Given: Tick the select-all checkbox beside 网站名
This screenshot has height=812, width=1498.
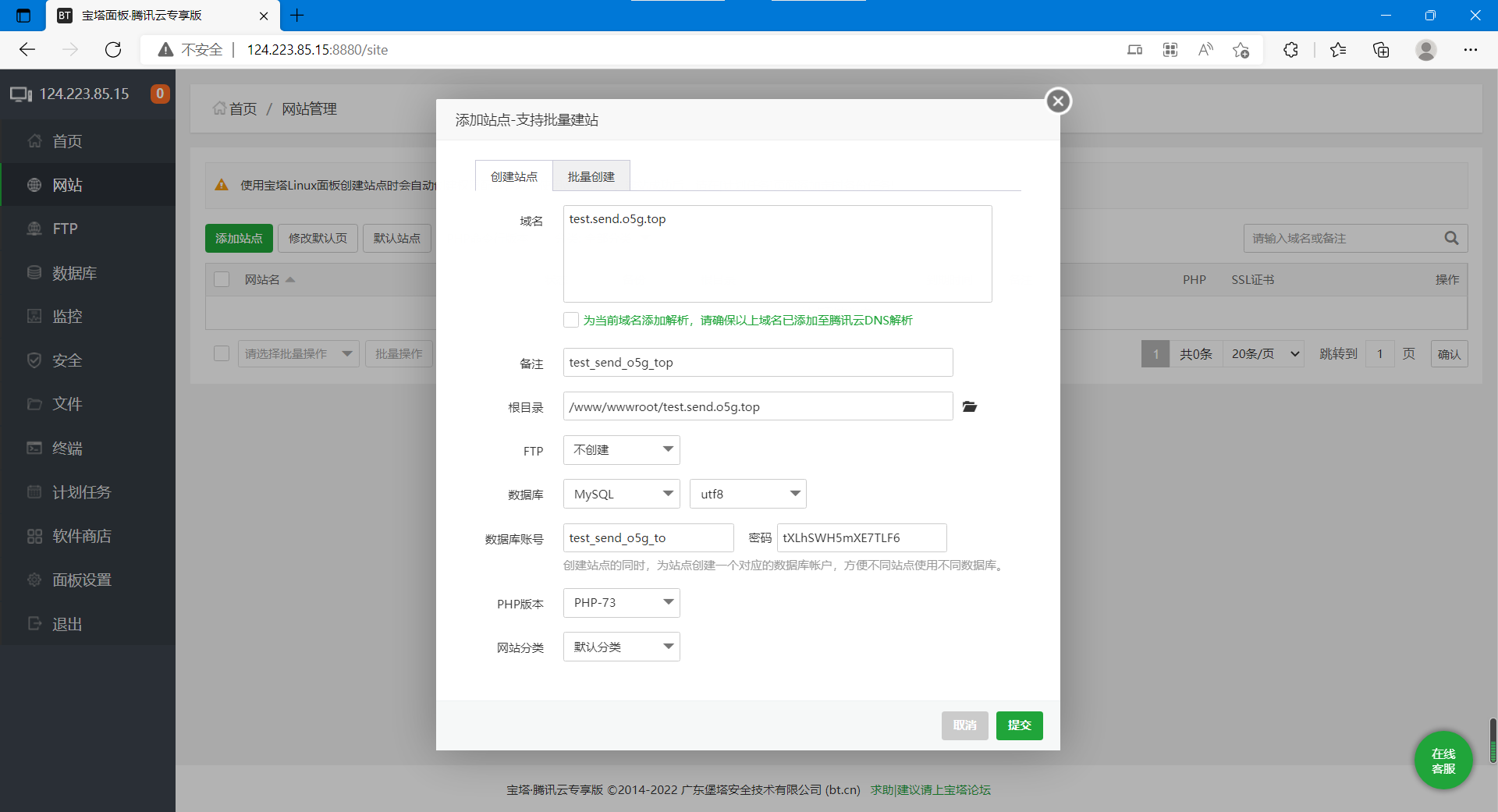Looking at the screenshot, I should (x=222, y=279).
